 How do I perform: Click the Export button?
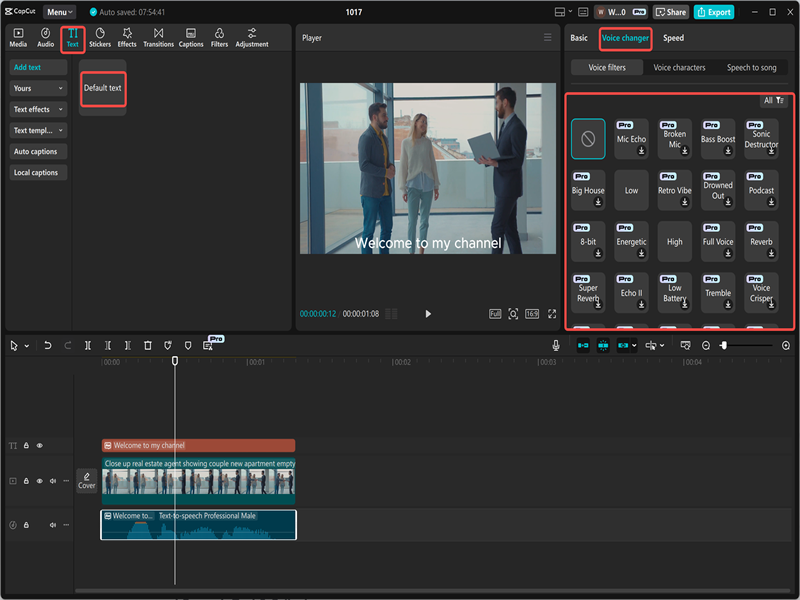(712, 12)
